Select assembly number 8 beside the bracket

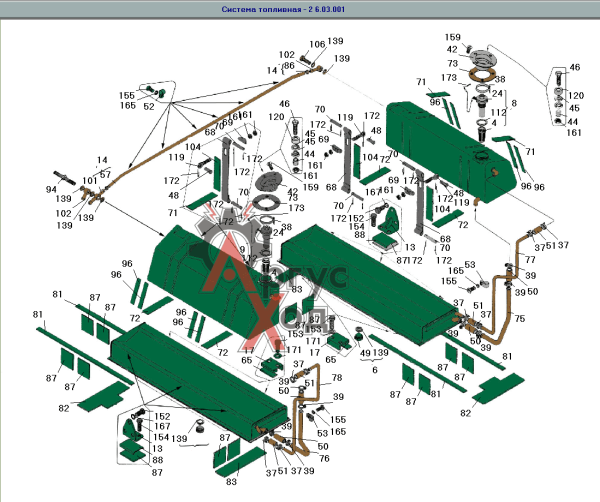click(514, 103)
